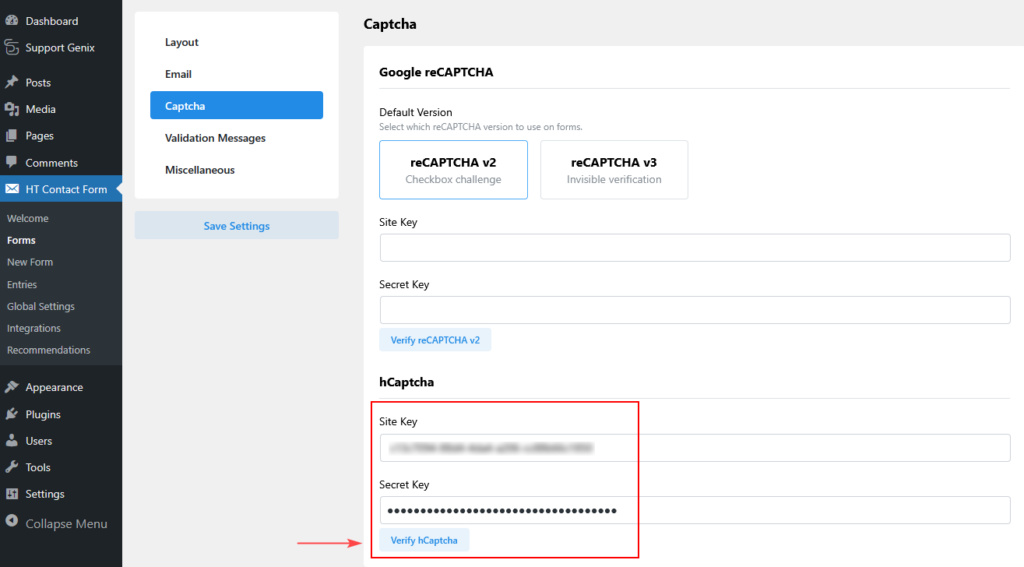
Task: Click the Posts pushpin icon
Action: (x=12, y=83)
